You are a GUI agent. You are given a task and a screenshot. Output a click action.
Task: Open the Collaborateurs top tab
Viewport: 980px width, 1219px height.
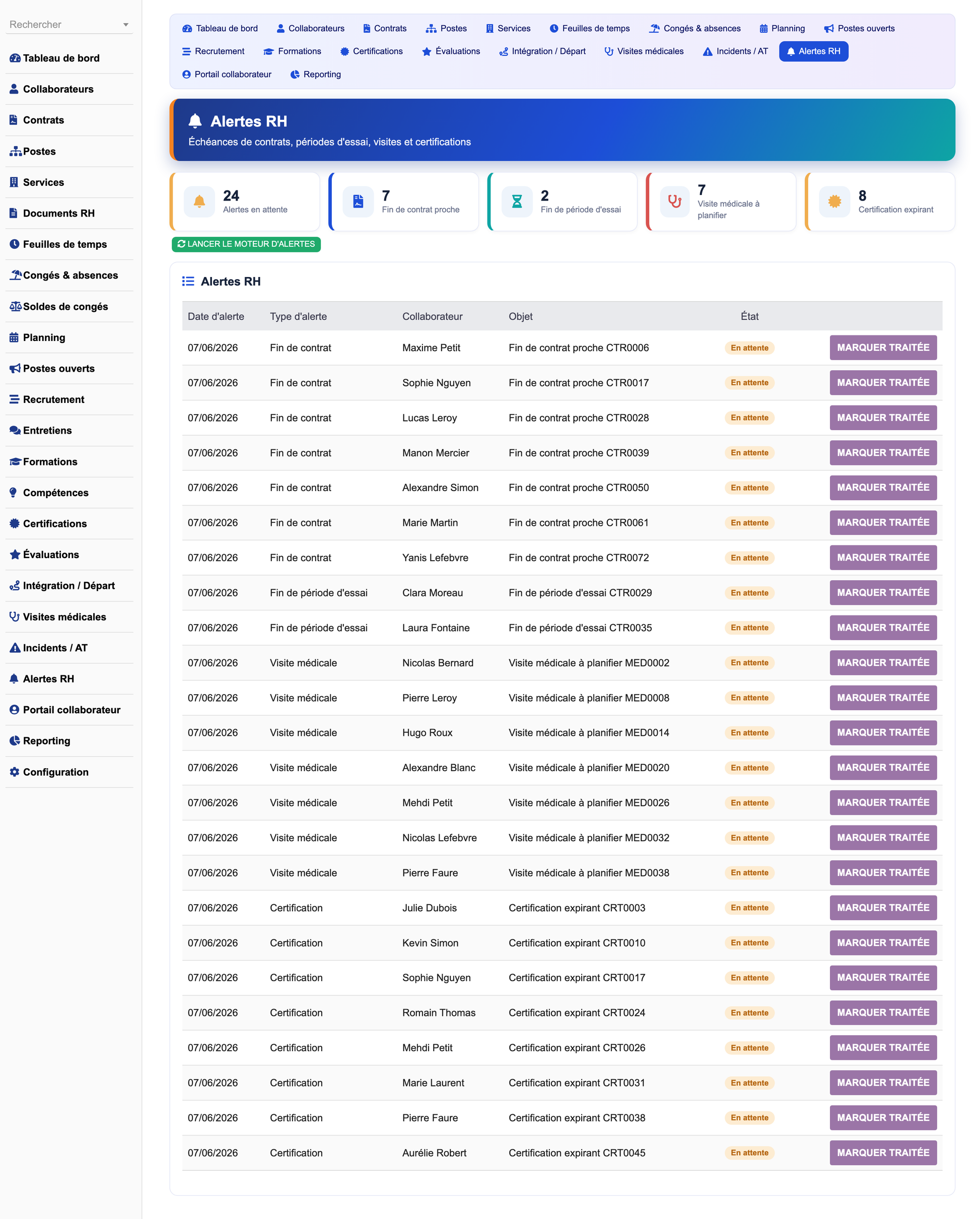(310, 28)
